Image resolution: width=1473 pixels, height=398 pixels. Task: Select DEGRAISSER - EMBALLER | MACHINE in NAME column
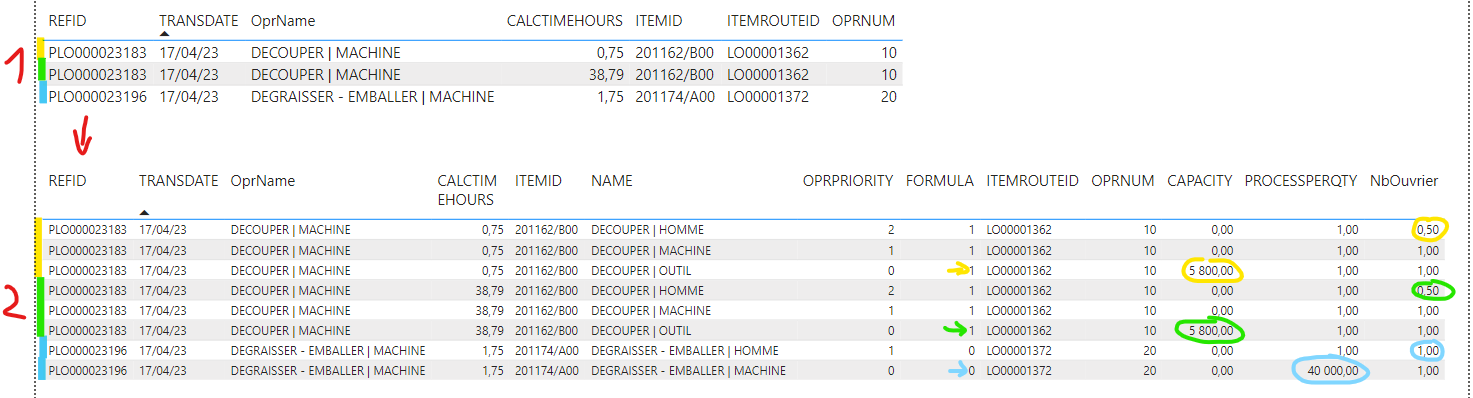click(x=688, y=371)
